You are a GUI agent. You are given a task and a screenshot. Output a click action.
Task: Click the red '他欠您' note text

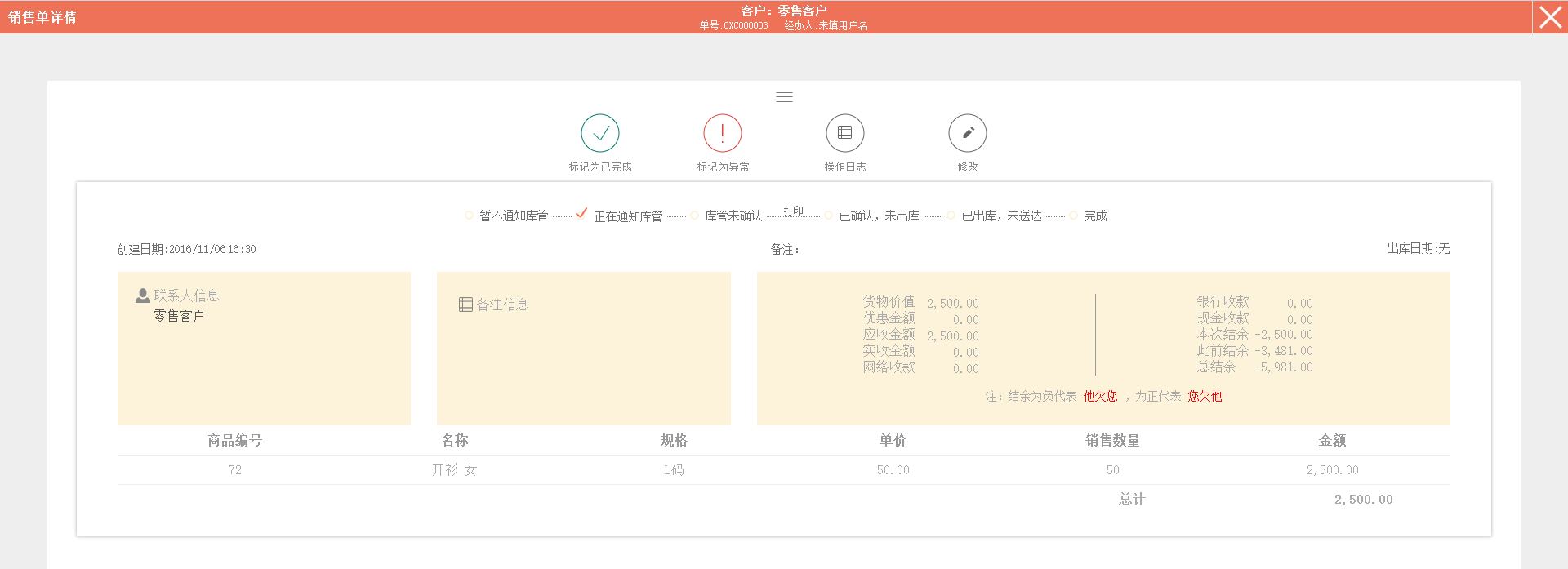point(1100,397)
